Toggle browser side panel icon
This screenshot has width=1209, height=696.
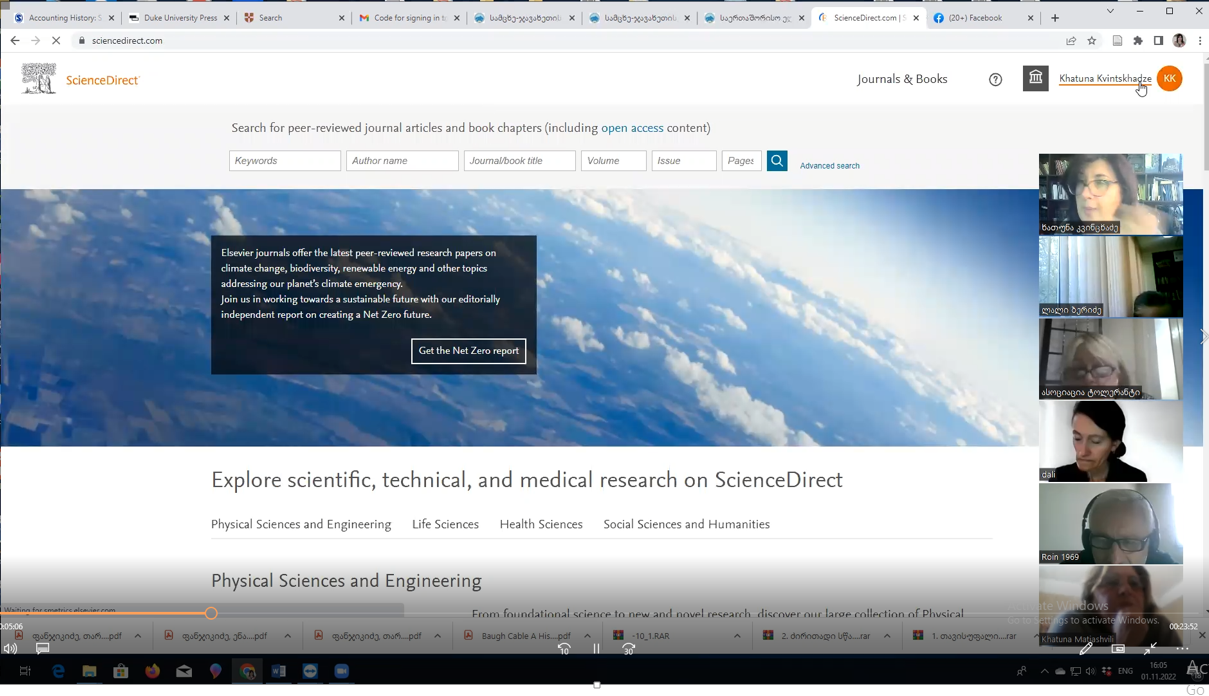click(x=1158, y=41)
